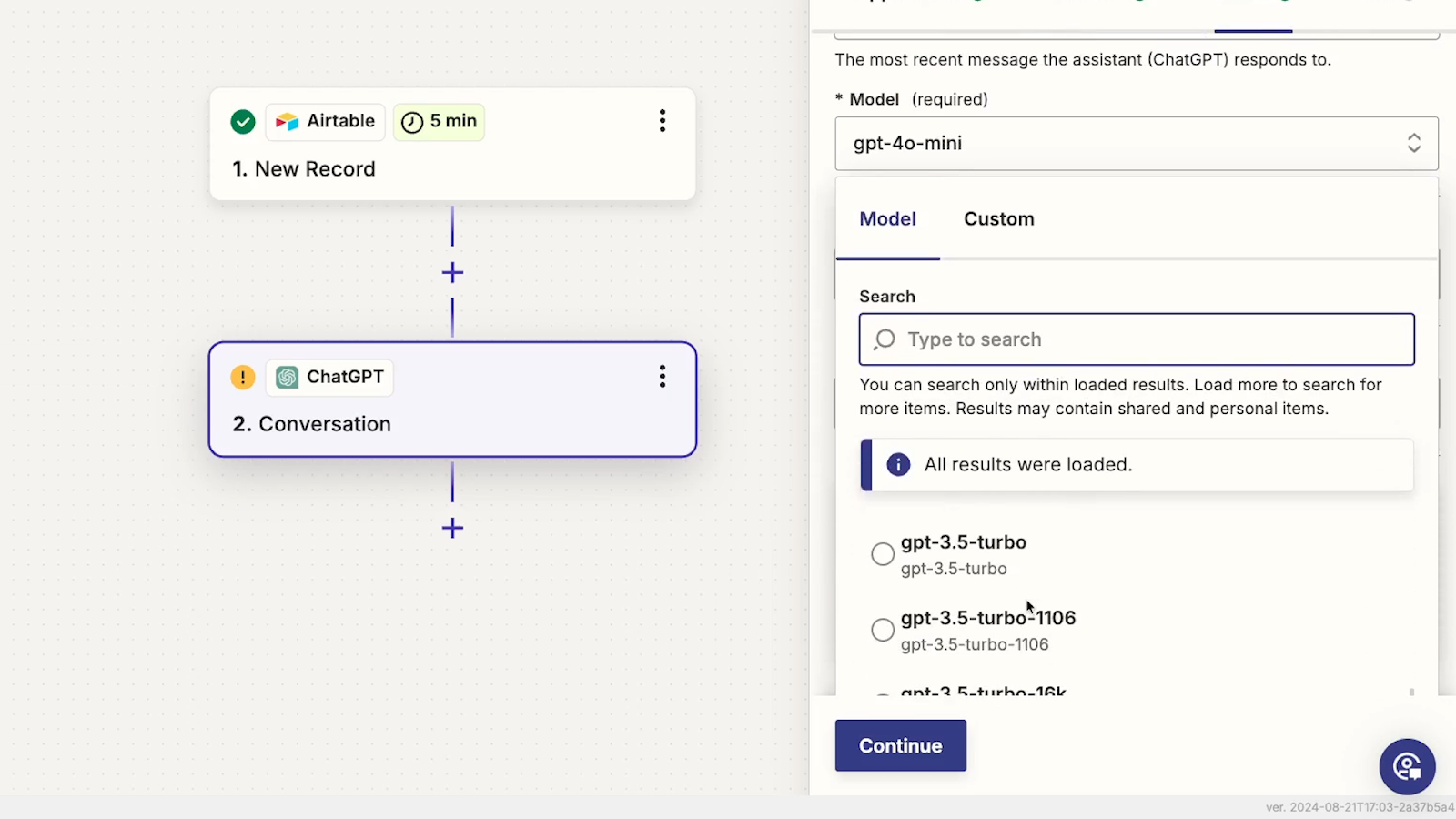Select the gpt-3.5-turbo-1106 radio option
Viewport: 1456px width, 819px height.
[883, 630]
